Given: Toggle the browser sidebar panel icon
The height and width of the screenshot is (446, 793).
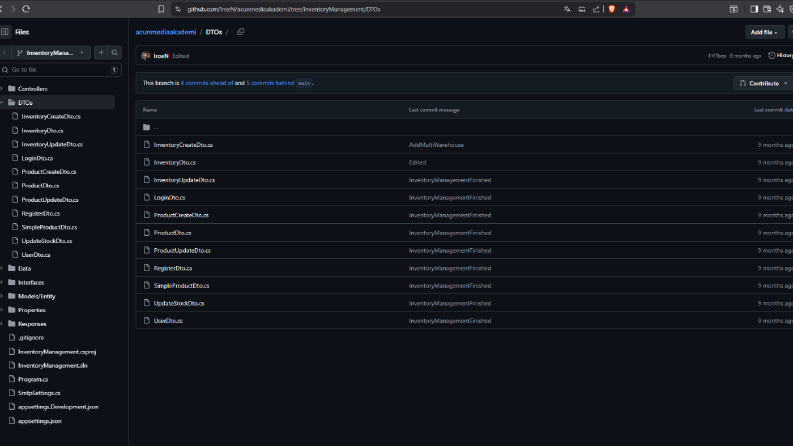Looking at the screenshot, I should pyautogui.click(x=754, y=9).
